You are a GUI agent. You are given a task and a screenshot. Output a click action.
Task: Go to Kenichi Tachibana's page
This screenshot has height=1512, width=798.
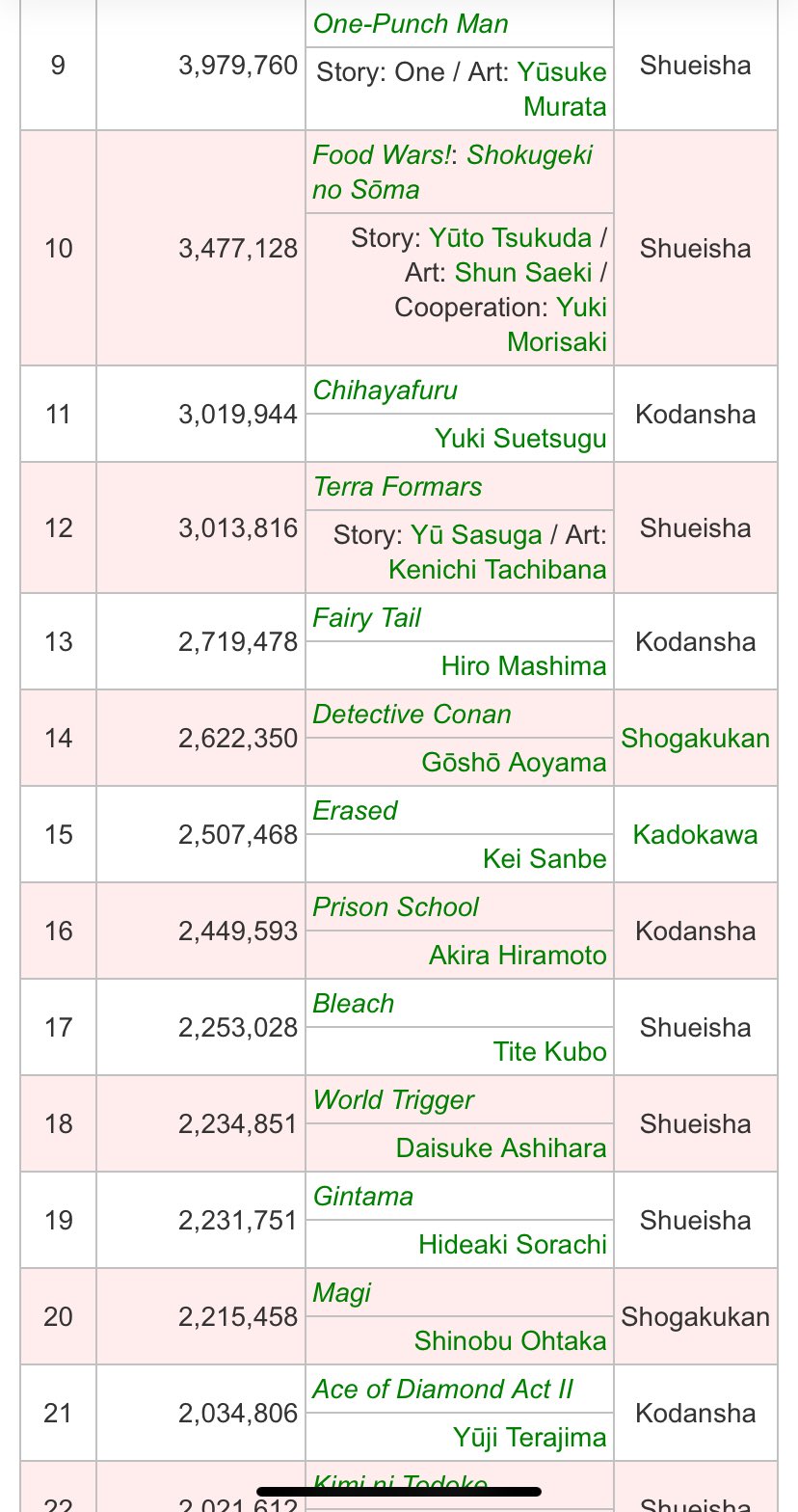pyautogui.click(x=497, y=569)
